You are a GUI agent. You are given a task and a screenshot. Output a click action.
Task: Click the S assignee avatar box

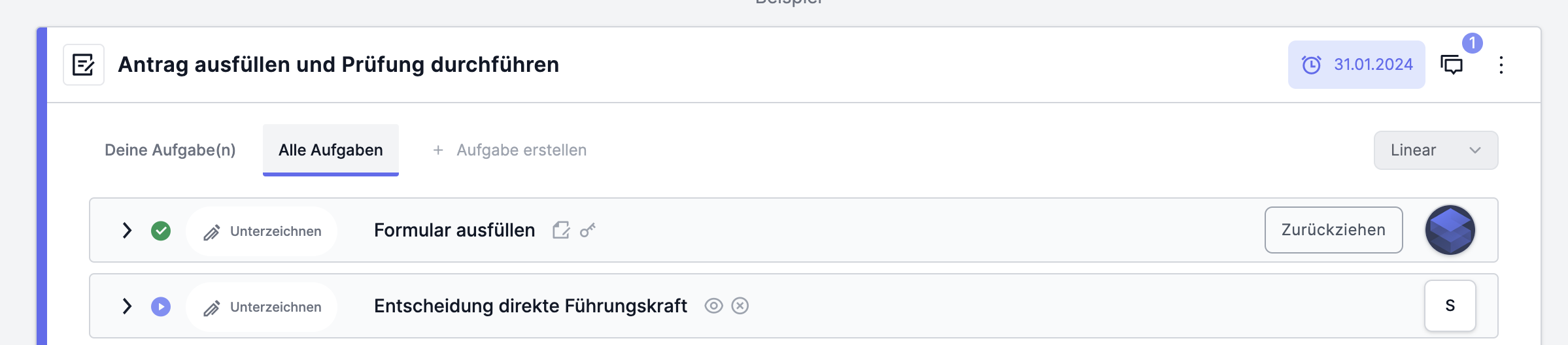(1450, 306)
